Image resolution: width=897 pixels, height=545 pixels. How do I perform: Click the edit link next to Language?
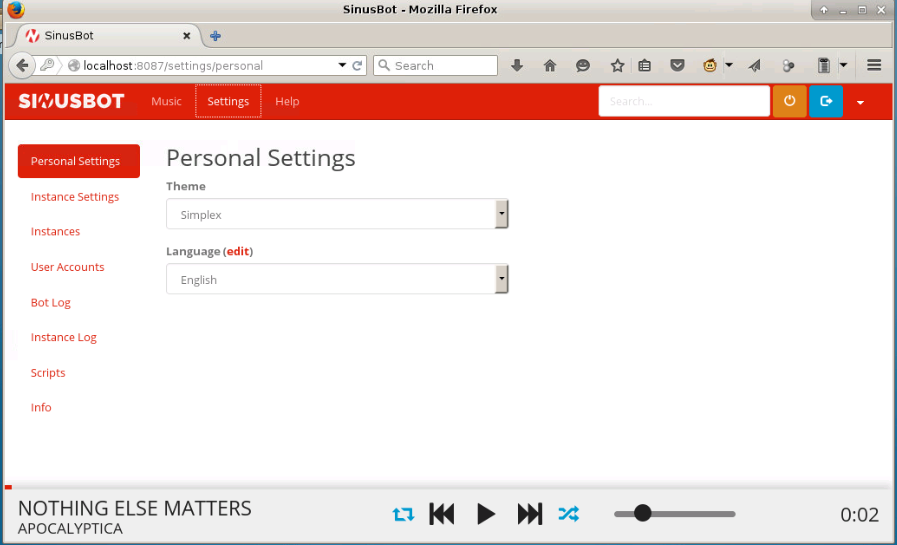click(238, 251)
